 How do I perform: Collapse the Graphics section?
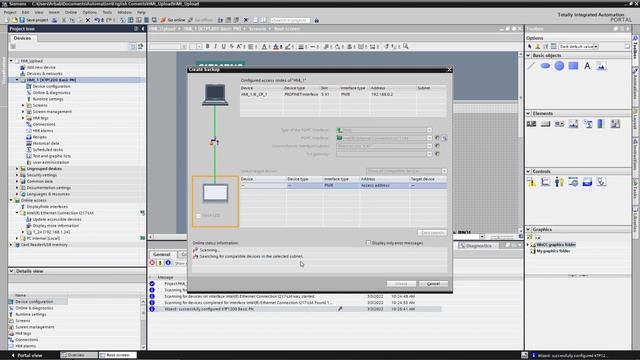pyautogui.click(x=528, y=229)
